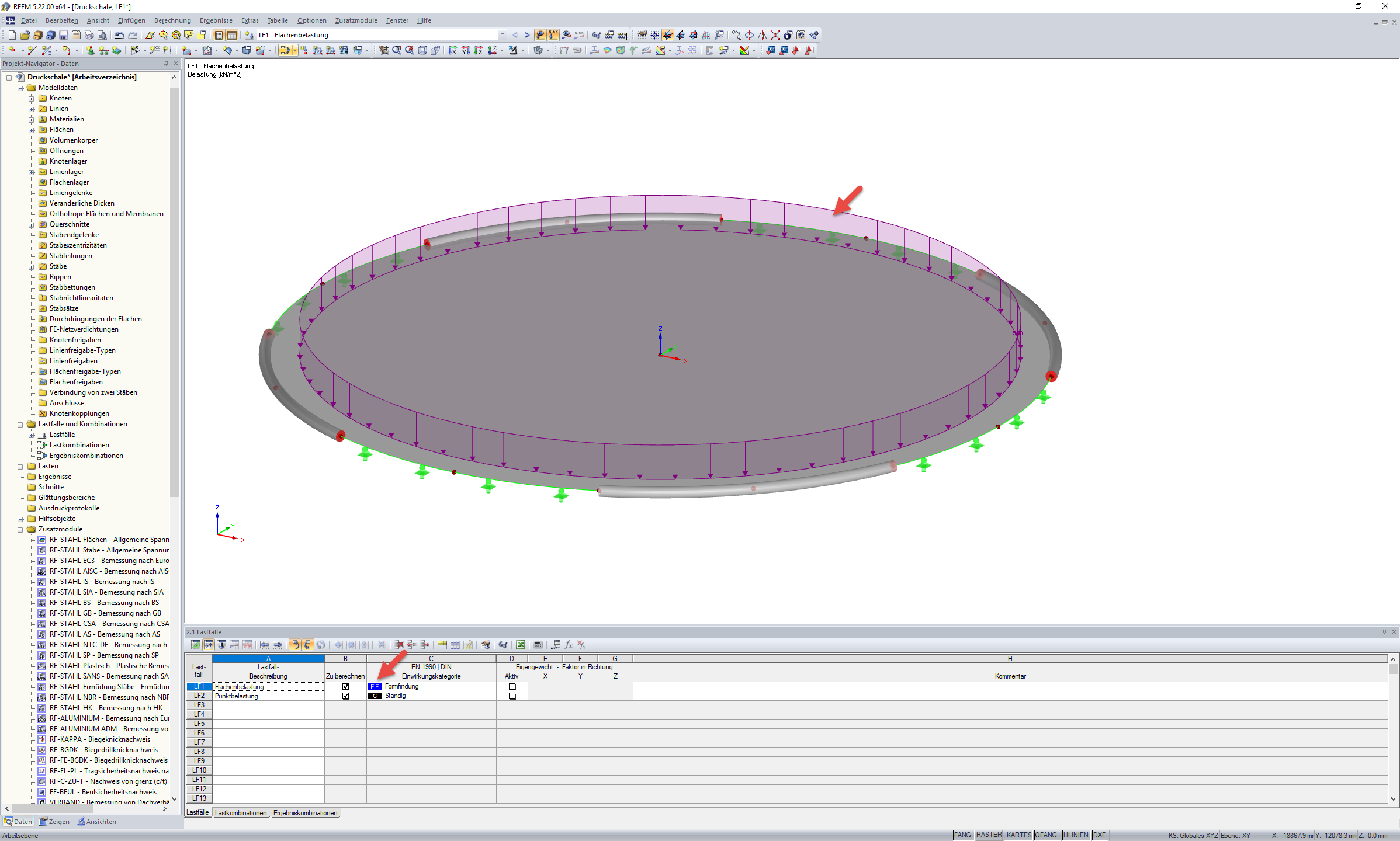Select RF-STAHL EC3 module in navigator
Image resolution: width=1400 pixels, height=841 pixels.
click(x=109, y=561)
